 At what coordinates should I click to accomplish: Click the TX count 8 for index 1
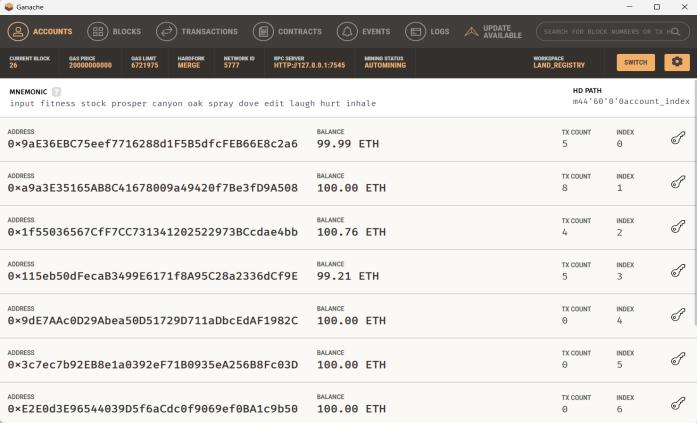[x=565, y=188]
